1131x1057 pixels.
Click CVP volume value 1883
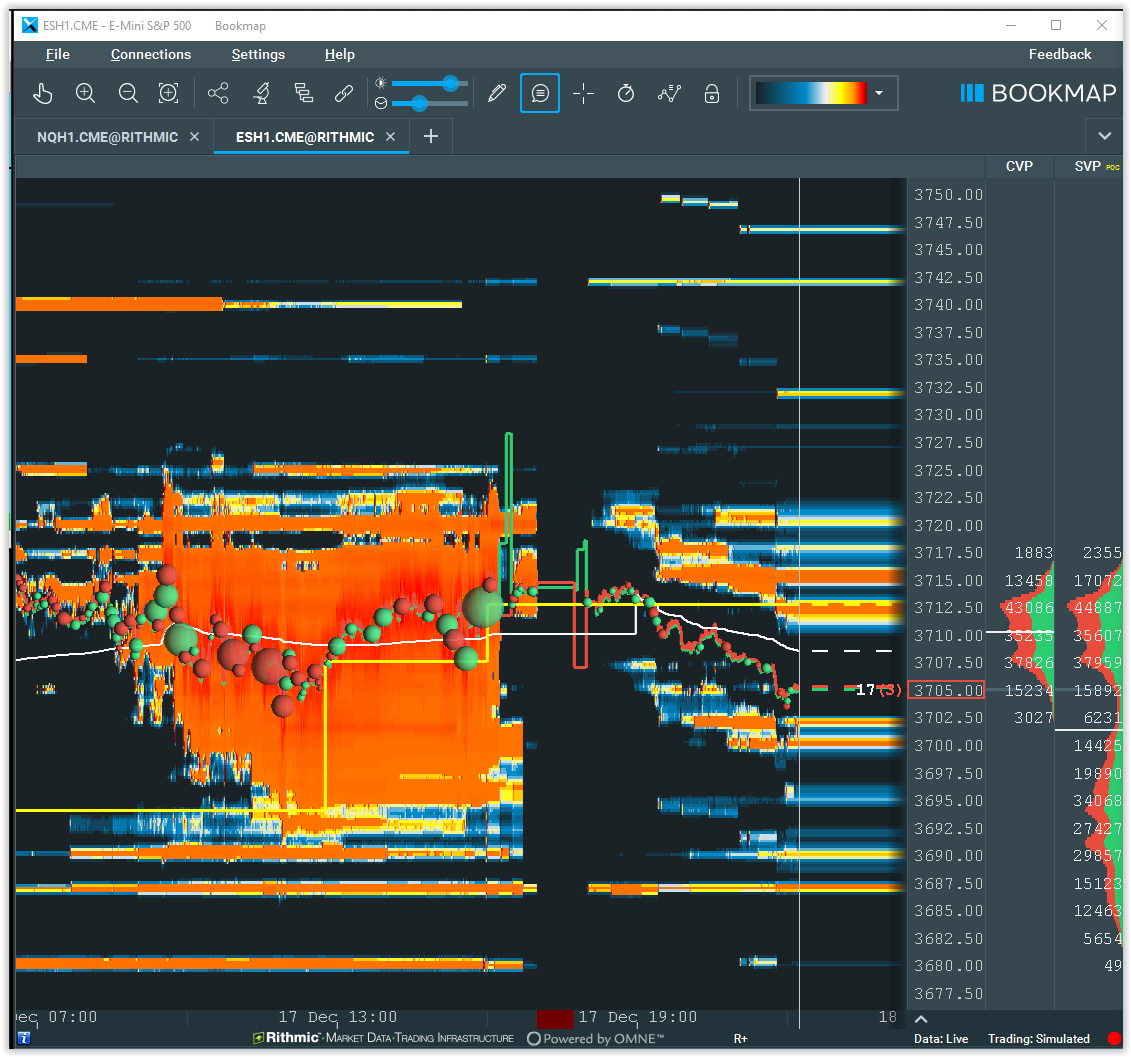click(1034, 553)
